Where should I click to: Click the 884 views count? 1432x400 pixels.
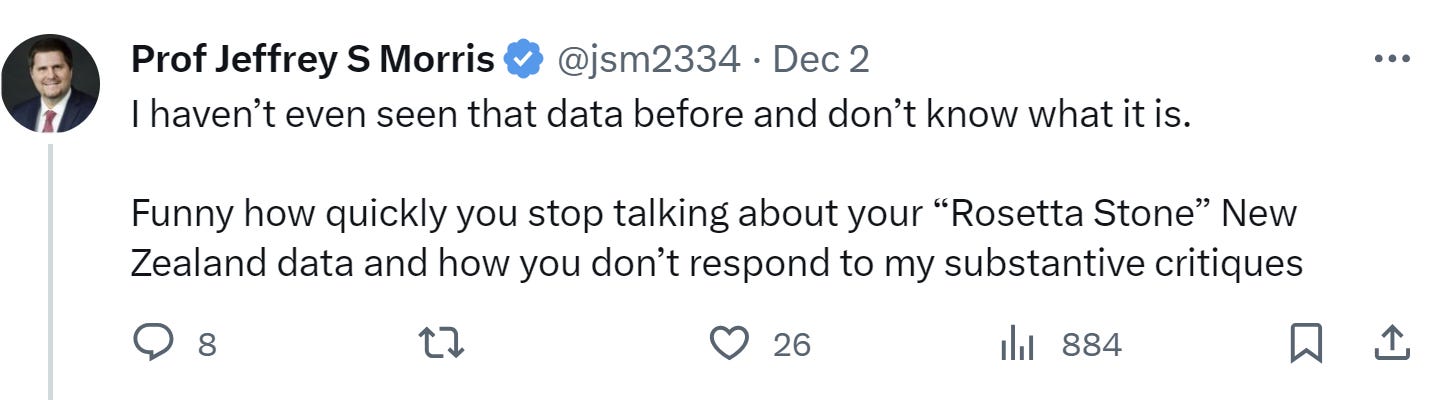click(1091, 346)
